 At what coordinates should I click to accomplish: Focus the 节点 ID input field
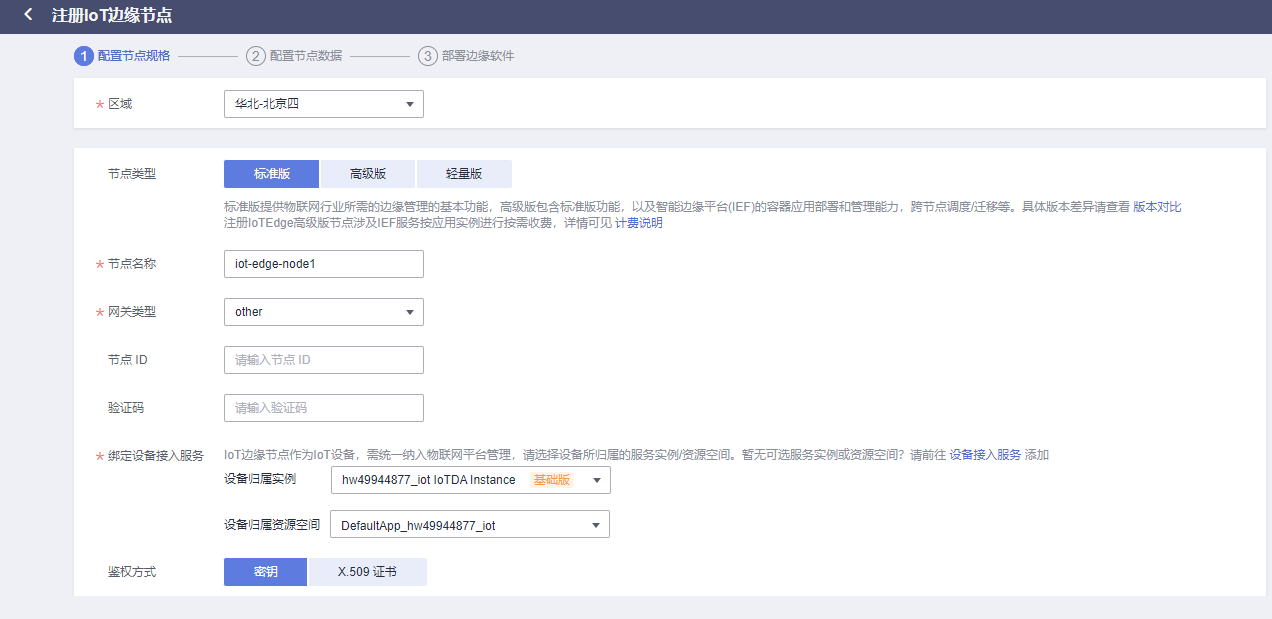tap(324, 360)
